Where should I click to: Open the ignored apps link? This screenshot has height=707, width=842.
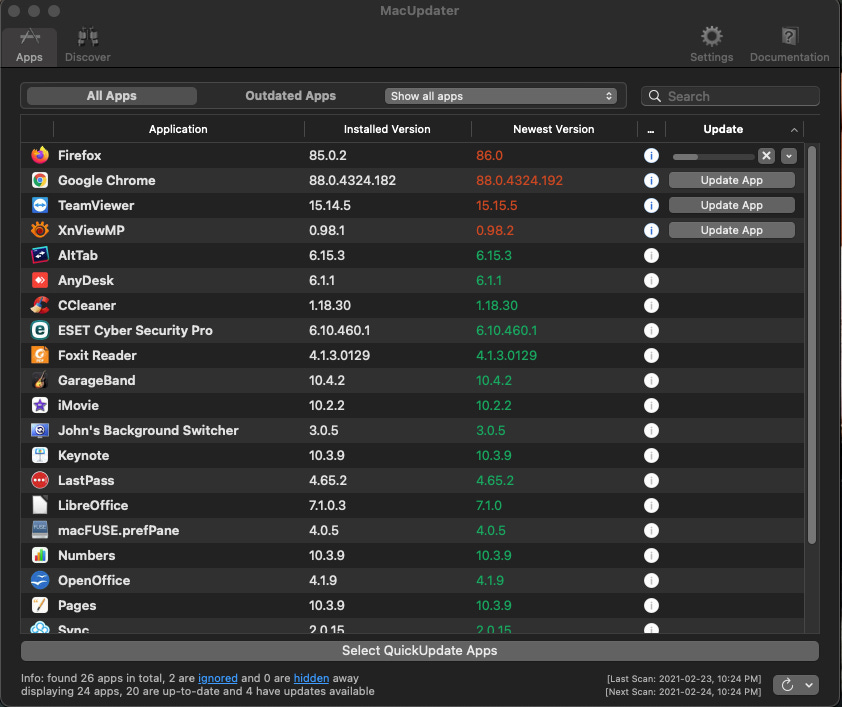tap(217, 678)
